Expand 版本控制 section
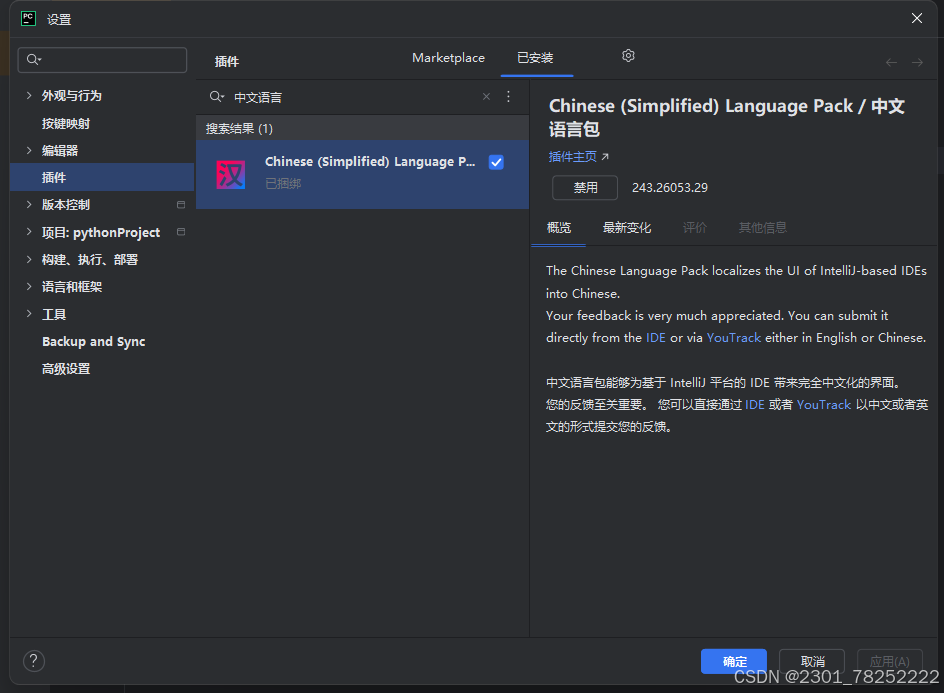 click(29, 205)
